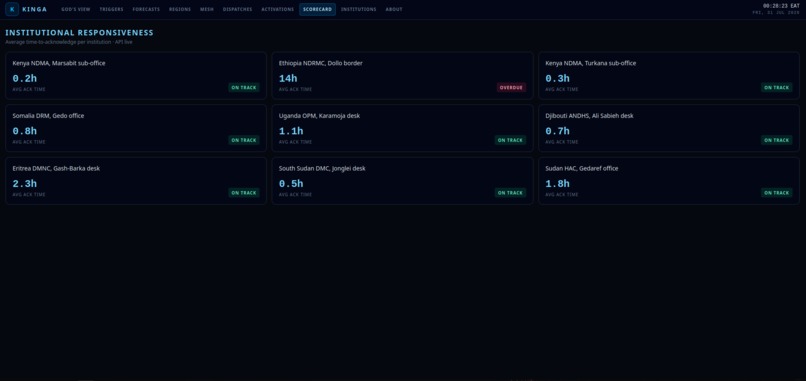Click the Gedo office On Track badge
This screenshot has height=381, width=806.
point(244,140)
